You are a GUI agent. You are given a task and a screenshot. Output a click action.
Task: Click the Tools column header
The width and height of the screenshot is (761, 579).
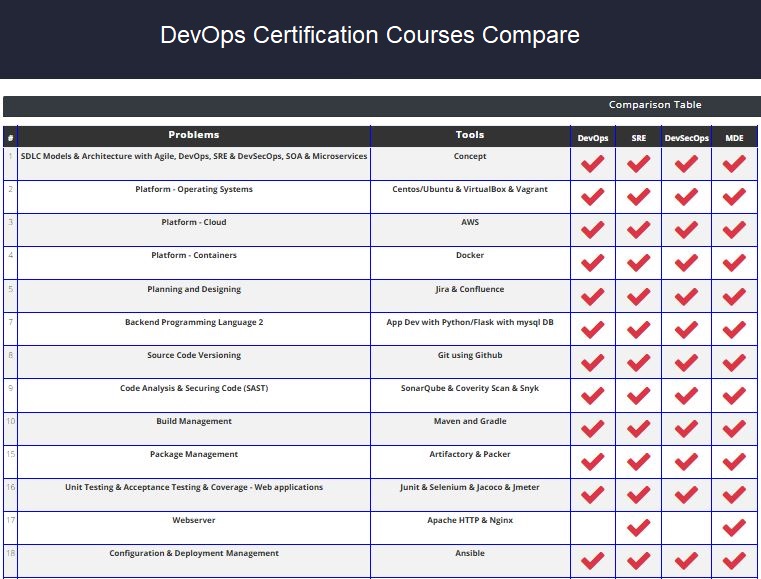coord(470,135)
